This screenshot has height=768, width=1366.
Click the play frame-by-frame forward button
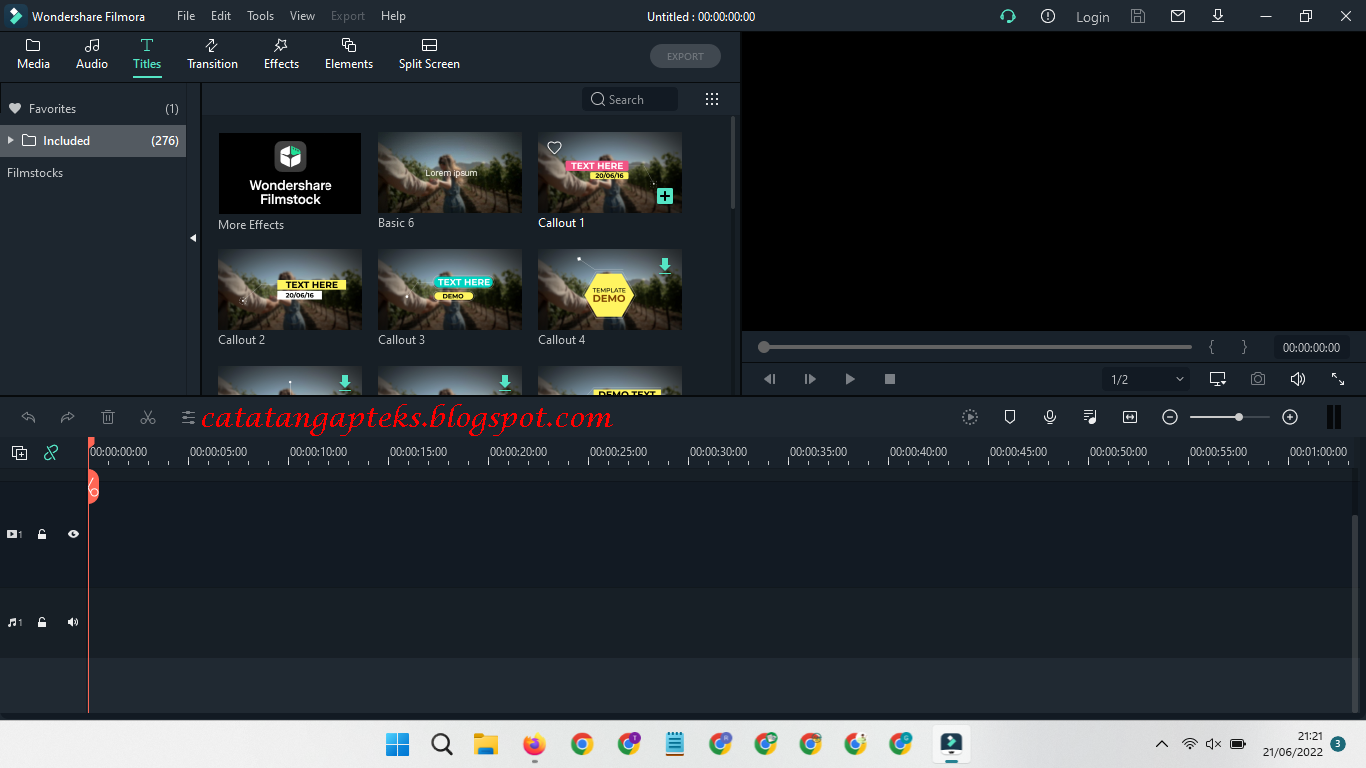coord(810,379)
